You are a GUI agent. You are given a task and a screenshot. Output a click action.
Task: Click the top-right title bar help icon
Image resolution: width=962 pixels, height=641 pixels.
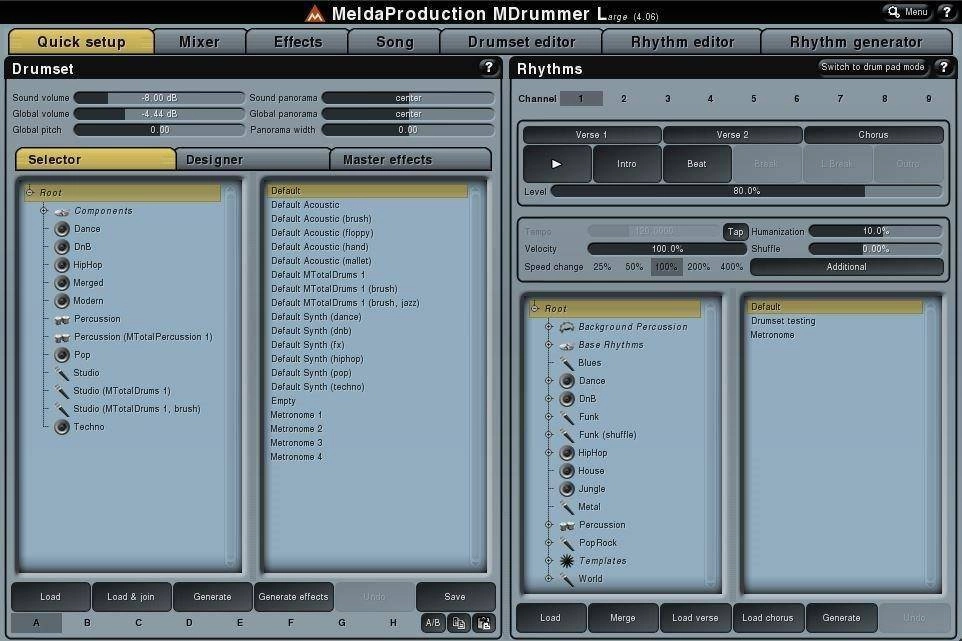pos(948,12)
